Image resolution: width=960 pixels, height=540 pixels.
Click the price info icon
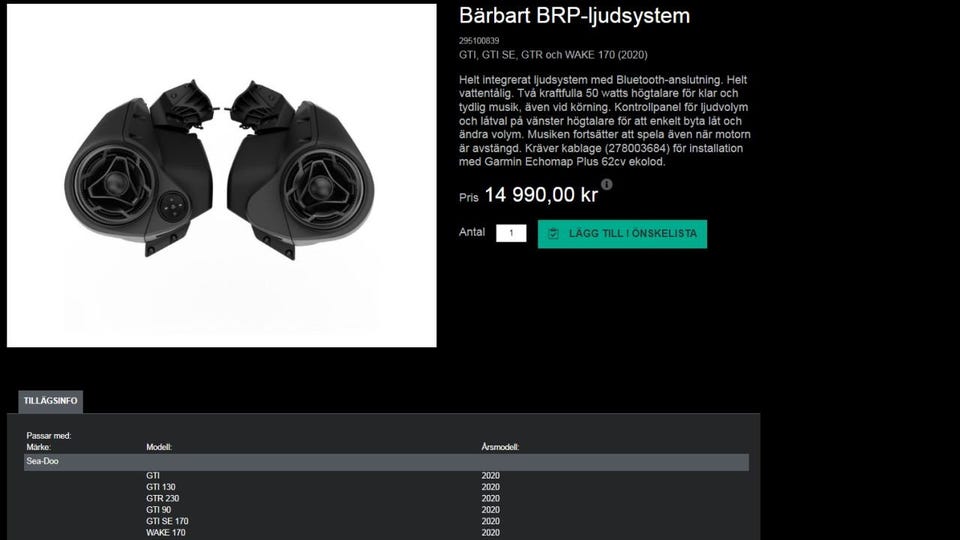(x=606, y=184)
